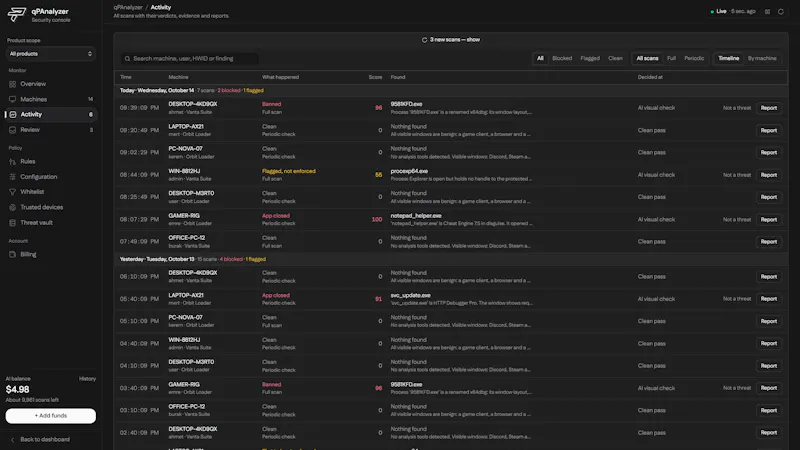
Task: Click the 'Flagged, not enforced' status
Action: tap(289, 171)
